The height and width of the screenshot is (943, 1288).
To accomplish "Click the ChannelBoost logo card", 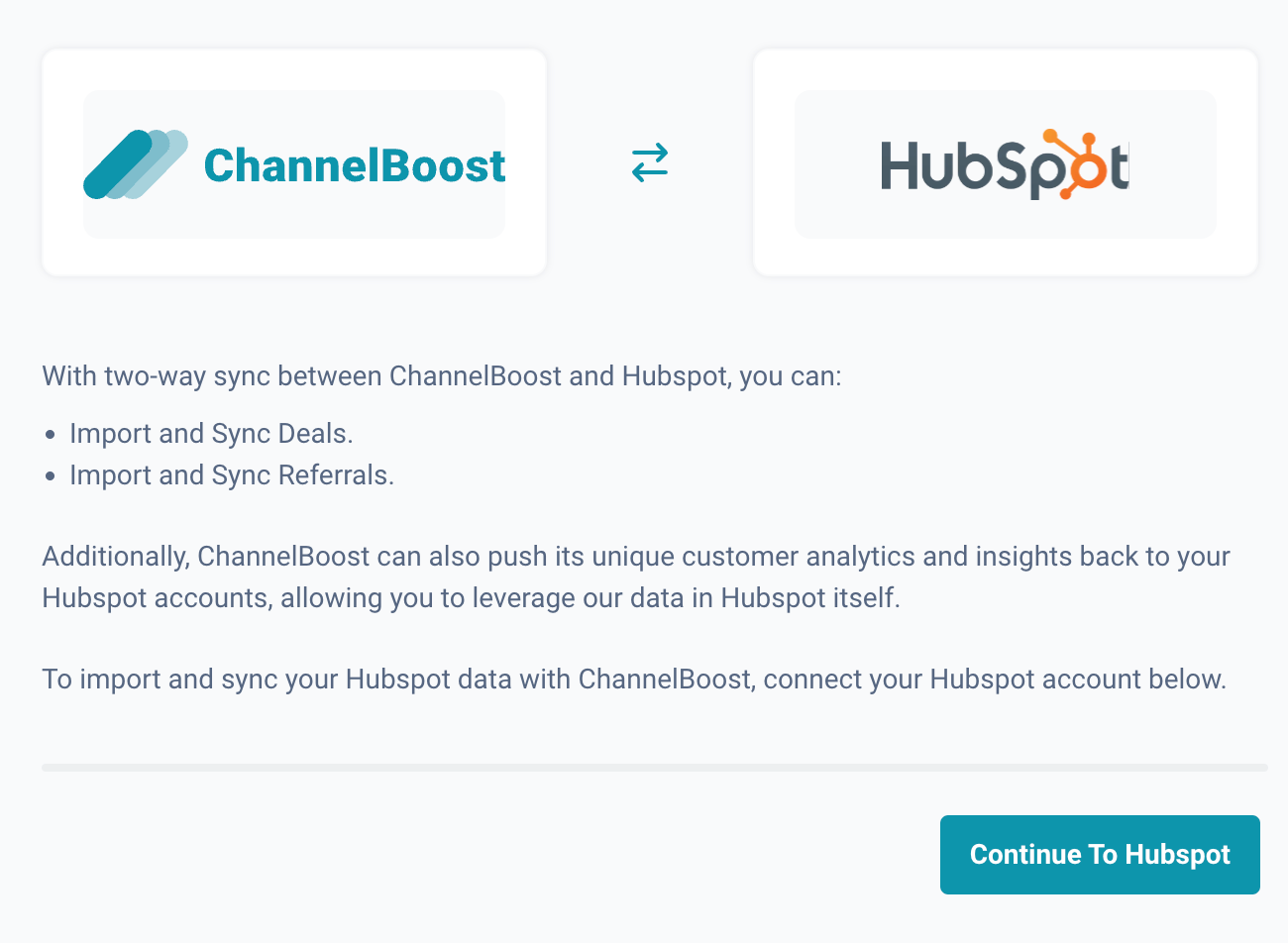I will (294, 162).
